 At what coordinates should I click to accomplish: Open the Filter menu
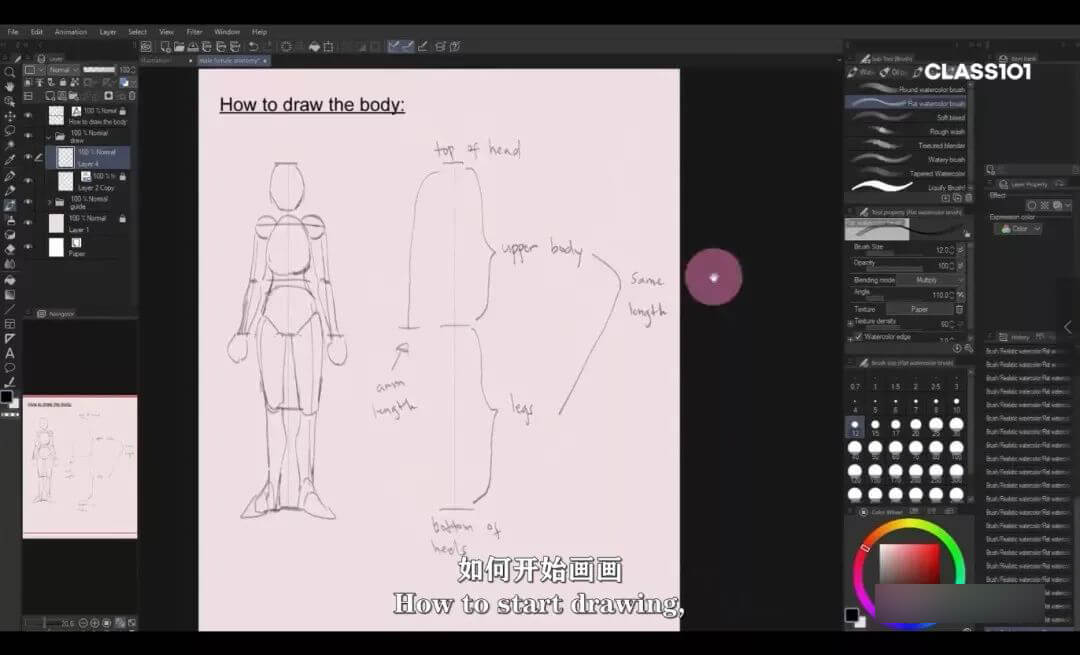coord(194,32)
